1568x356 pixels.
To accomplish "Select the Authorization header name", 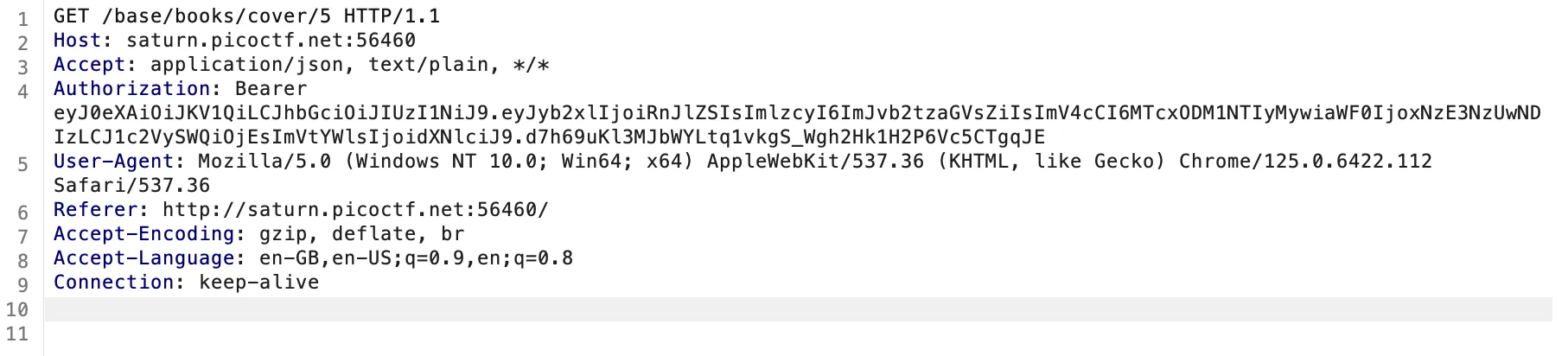I will (131, 89).
